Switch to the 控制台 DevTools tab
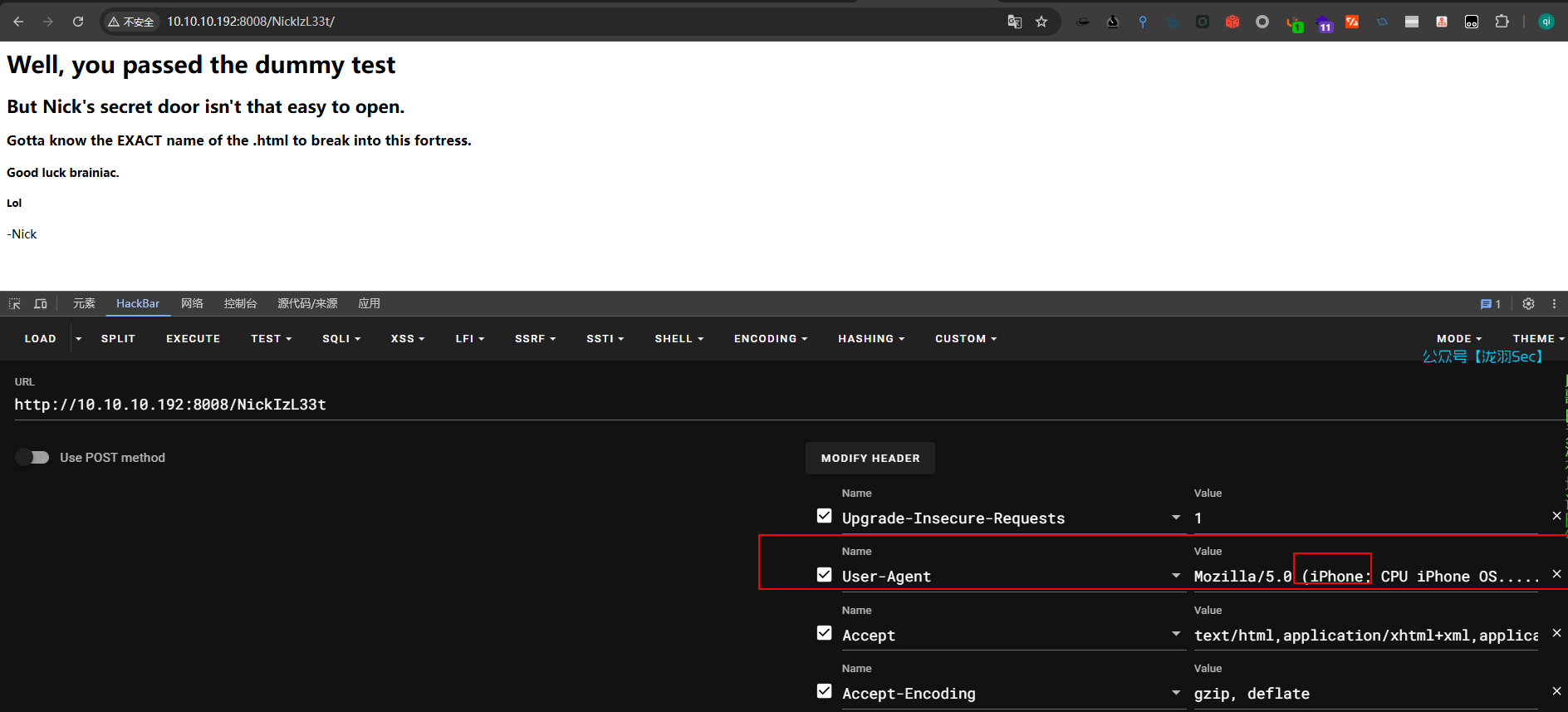 point(240,304)
